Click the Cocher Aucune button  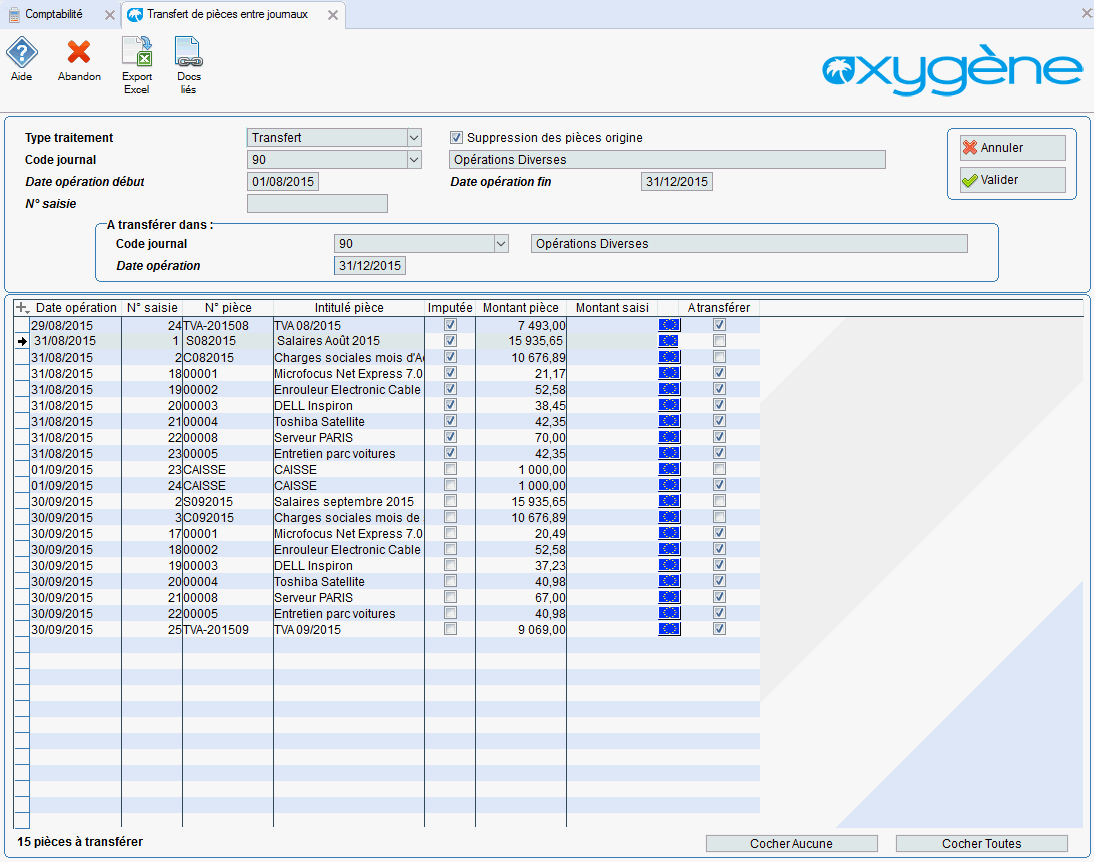pos(791,844)
